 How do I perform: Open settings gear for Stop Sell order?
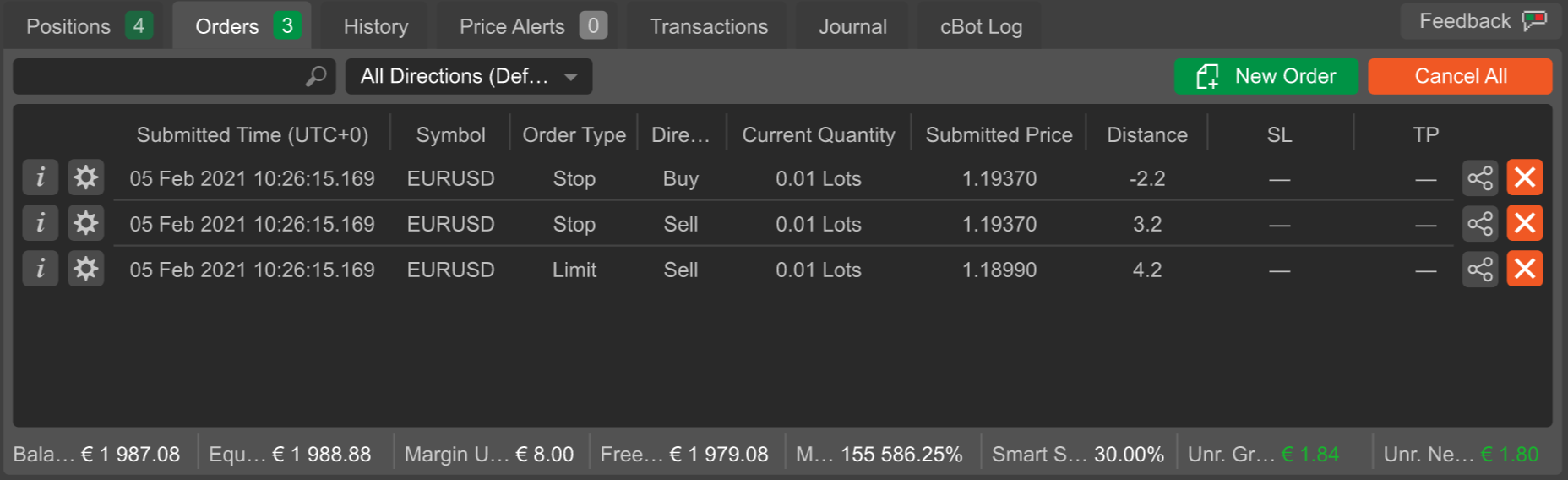coord(85,223)
